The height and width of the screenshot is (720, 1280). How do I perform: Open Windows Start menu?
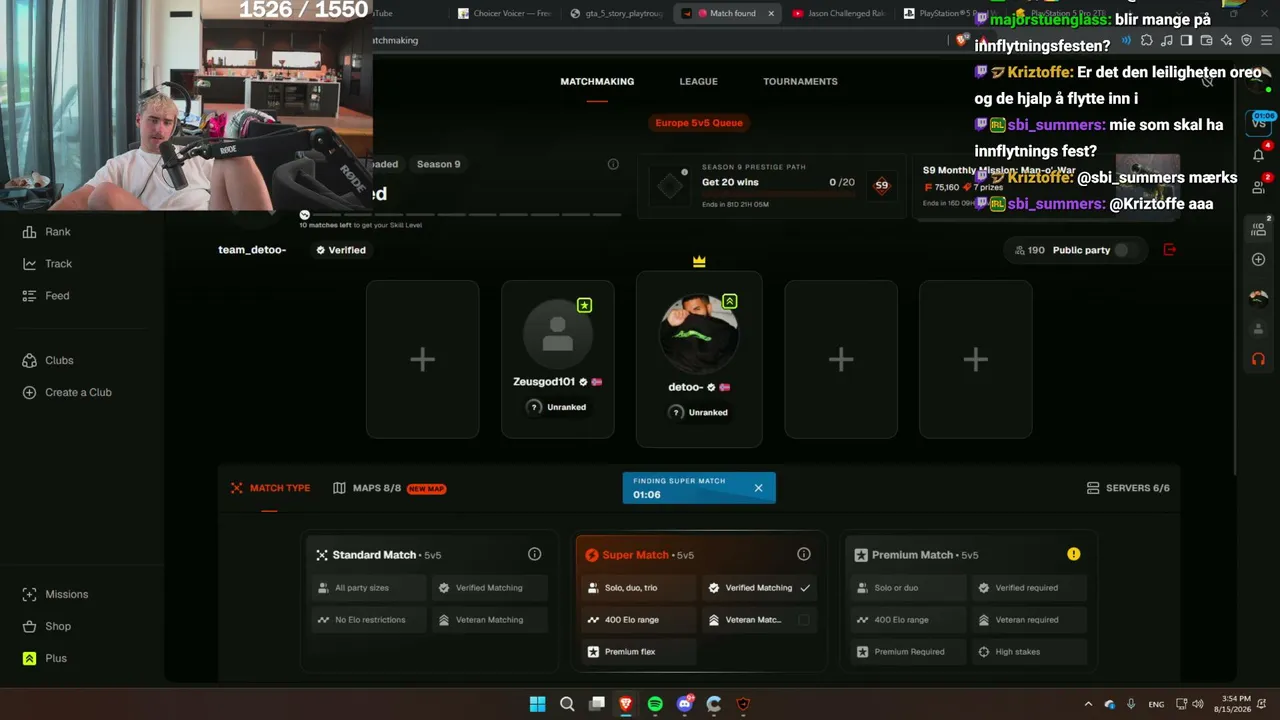538,704
